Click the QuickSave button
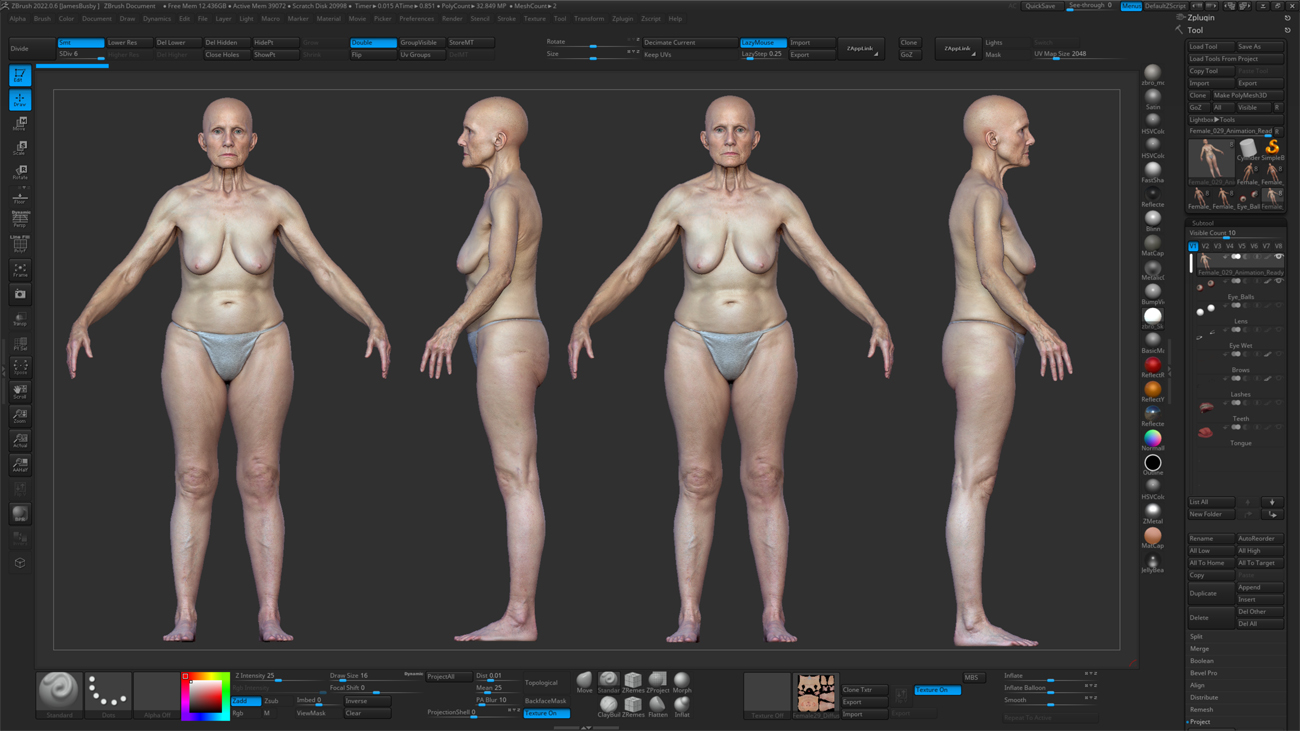1300x731 pixels. click(1040, 6)
